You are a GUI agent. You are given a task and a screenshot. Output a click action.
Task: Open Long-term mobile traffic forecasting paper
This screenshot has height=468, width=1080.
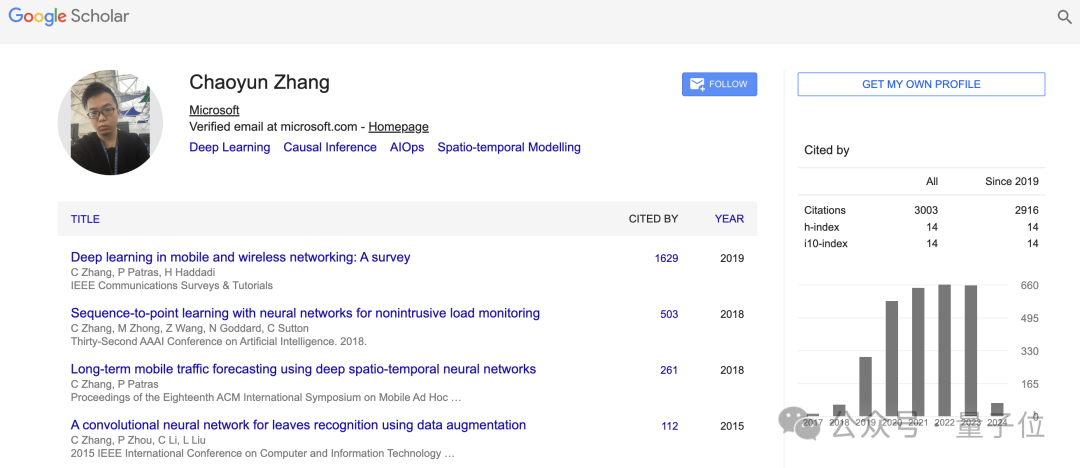pos(303,369)
